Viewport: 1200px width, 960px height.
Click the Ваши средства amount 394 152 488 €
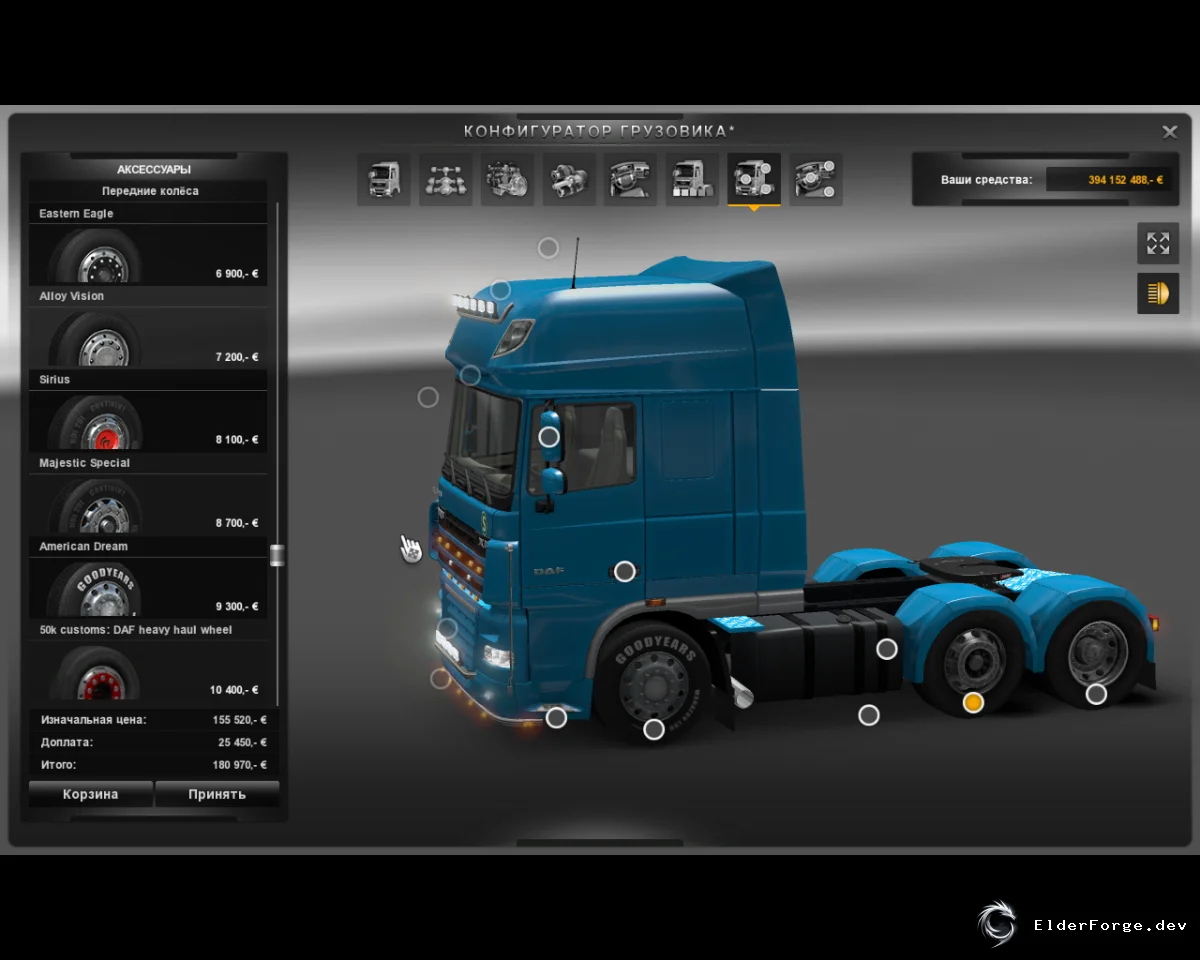coord(1126,180)
